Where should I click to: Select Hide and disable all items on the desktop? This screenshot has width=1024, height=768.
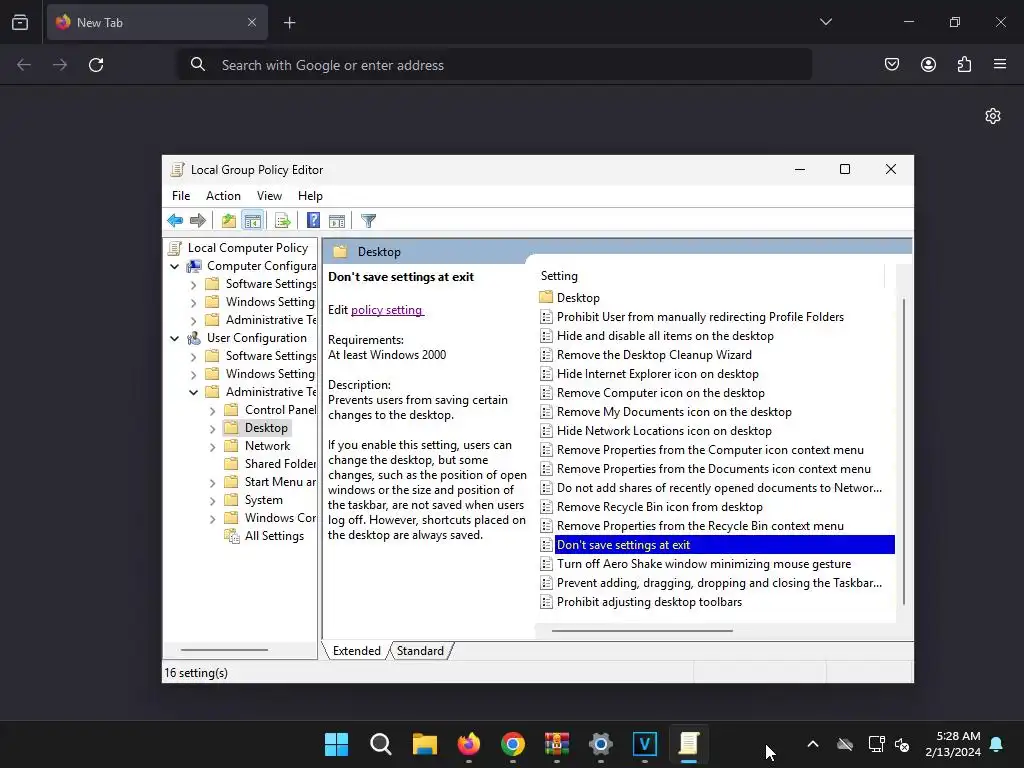(x=665, y=336)
